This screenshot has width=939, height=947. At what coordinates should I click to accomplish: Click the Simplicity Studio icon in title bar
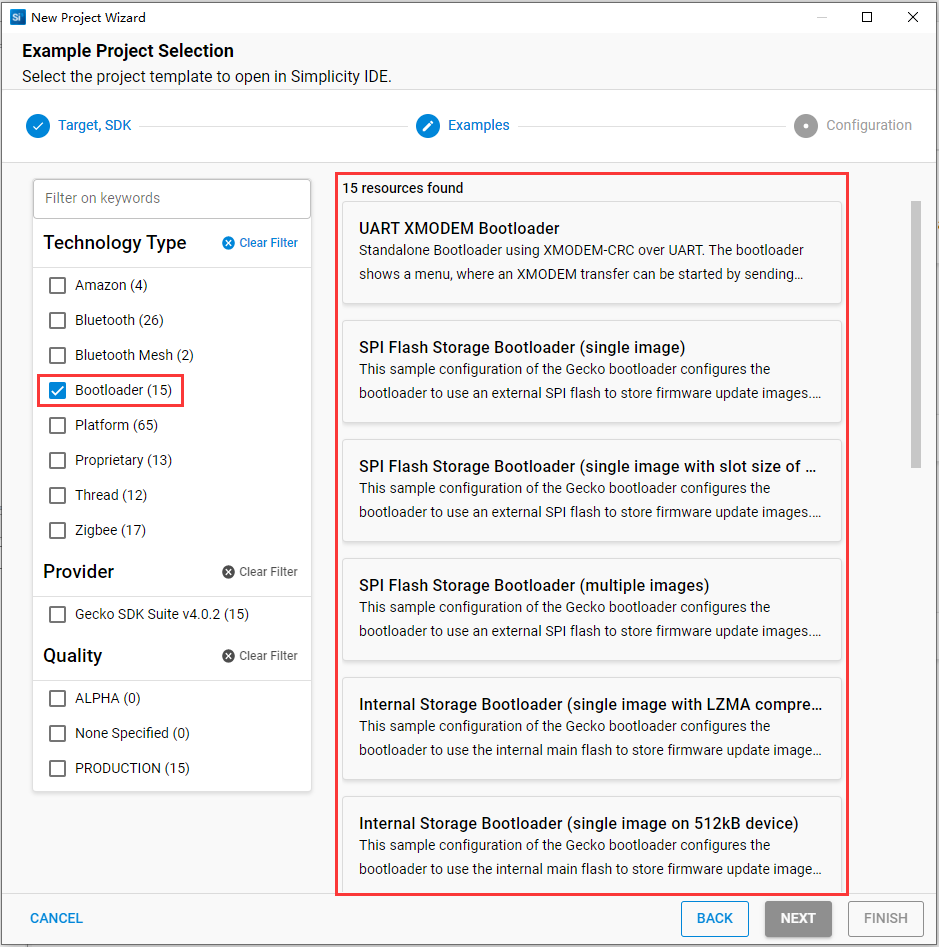[18, 17]
